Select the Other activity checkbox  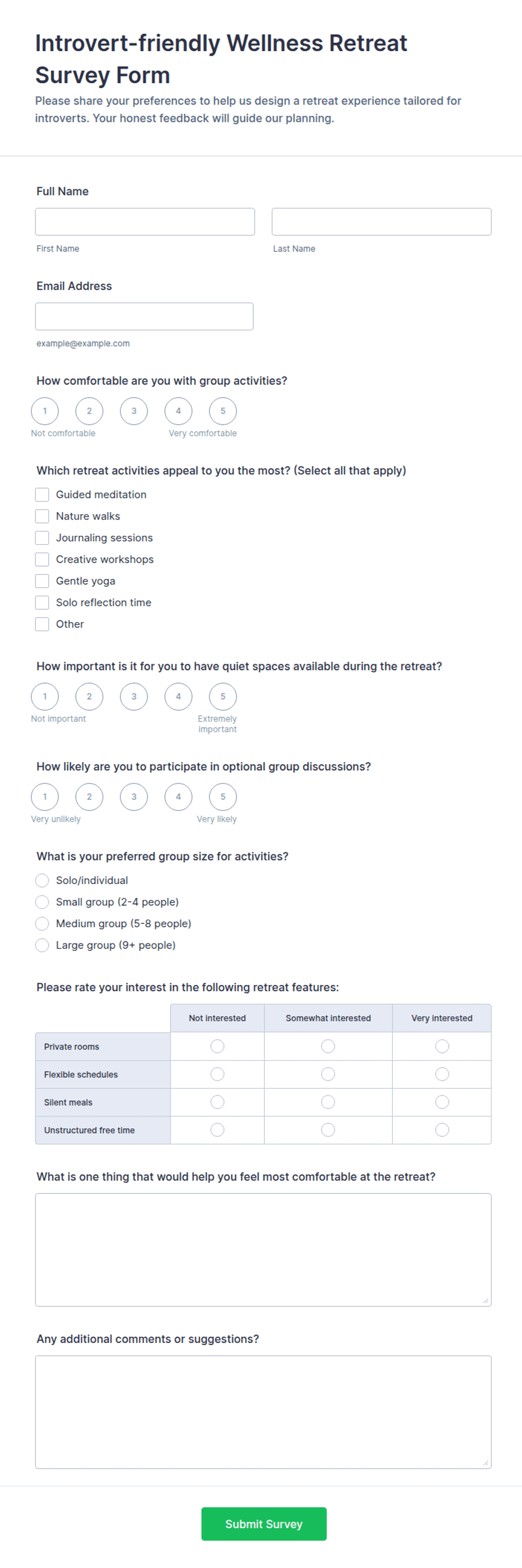pyautogui.click(x=42, y=624)
